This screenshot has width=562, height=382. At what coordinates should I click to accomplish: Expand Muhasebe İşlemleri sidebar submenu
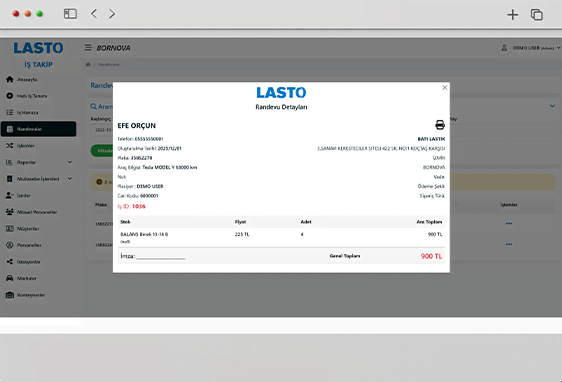[39, 179]
